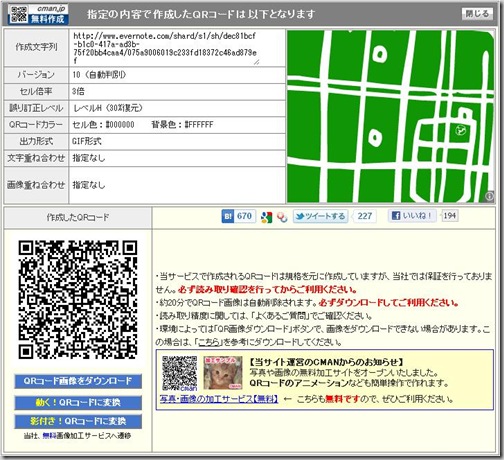This screenshot has width=504, height=460.
Task: Click the 作成したQRコード section header
Action: pos(78,217)
